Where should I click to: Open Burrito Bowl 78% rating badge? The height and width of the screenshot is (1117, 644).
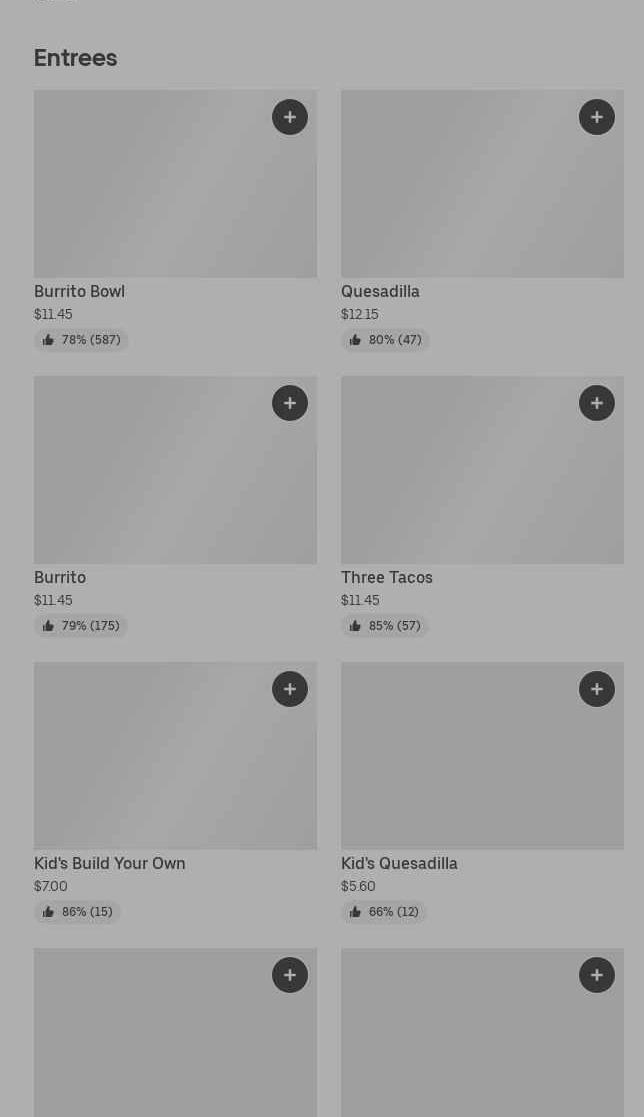81,340
